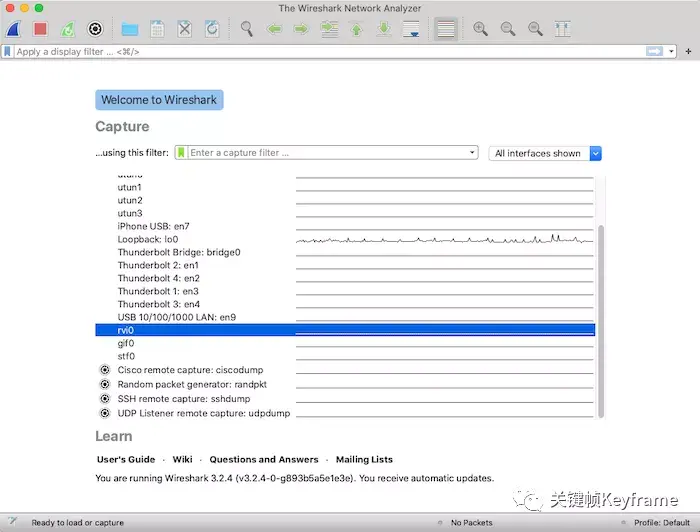The width and height of the screenshot is (700, 532).
Task: Start capturing packets with the shark fin icon
Action: [x=13, y=29]
